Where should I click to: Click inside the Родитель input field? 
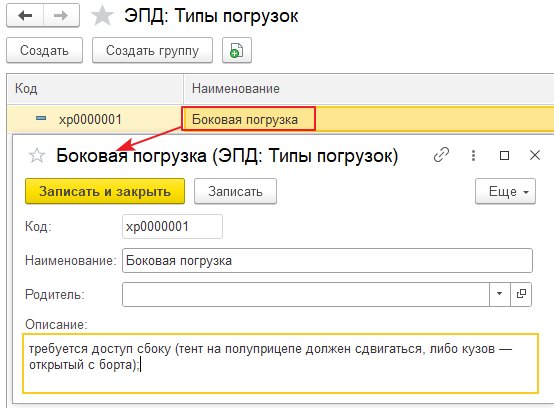click(306, 294)
